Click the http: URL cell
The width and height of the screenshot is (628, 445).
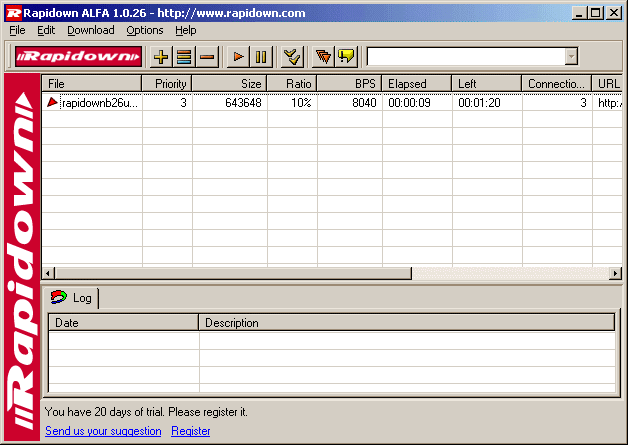pyautogui.click(x=610, y=103)
